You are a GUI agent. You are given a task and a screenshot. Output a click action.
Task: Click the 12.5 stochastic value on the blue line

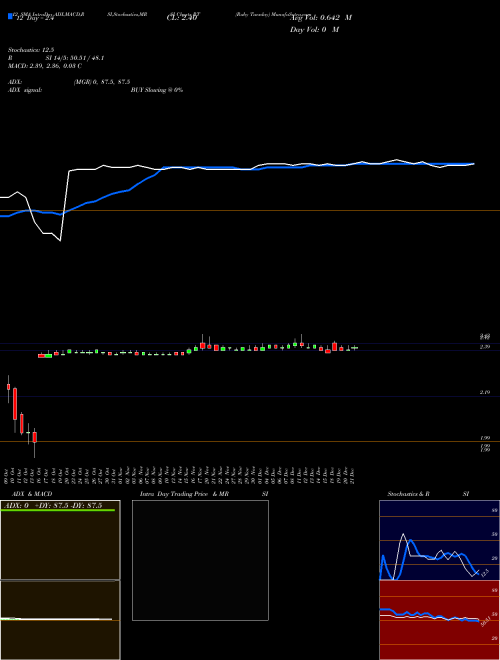484,572
